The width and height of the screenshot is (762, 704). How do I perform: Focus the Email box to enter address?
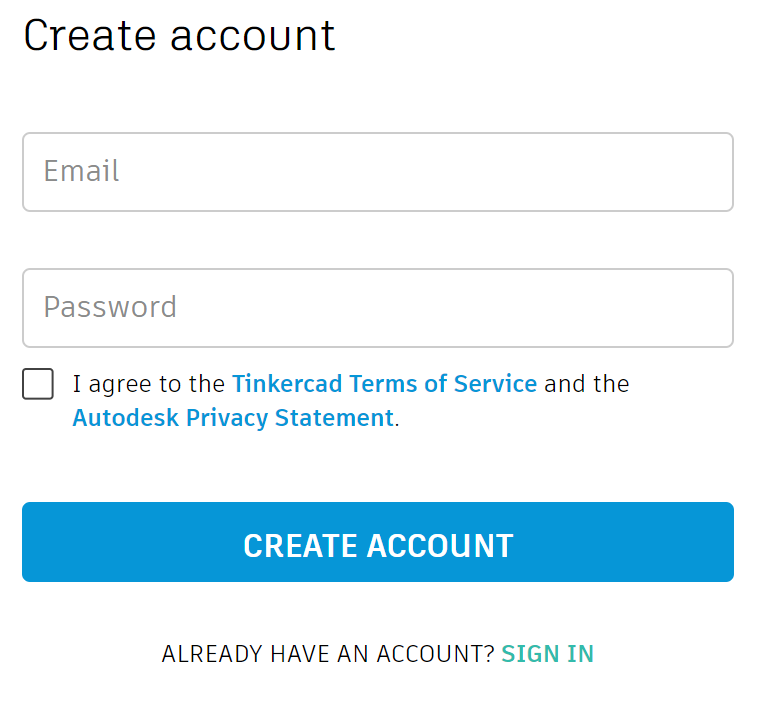tap(378, 172)
